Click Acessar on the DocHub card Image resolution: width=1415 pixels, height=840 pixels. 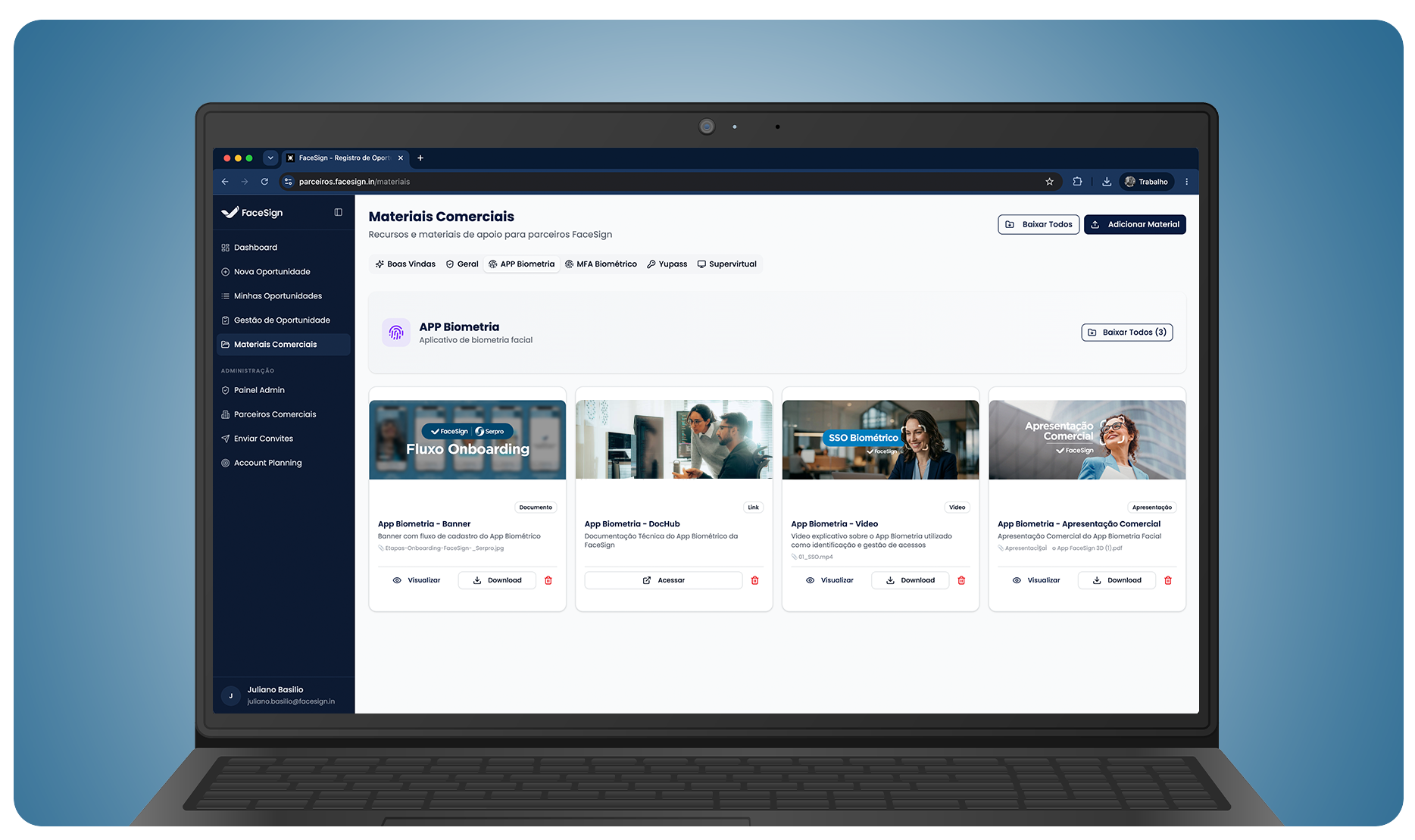664,580
